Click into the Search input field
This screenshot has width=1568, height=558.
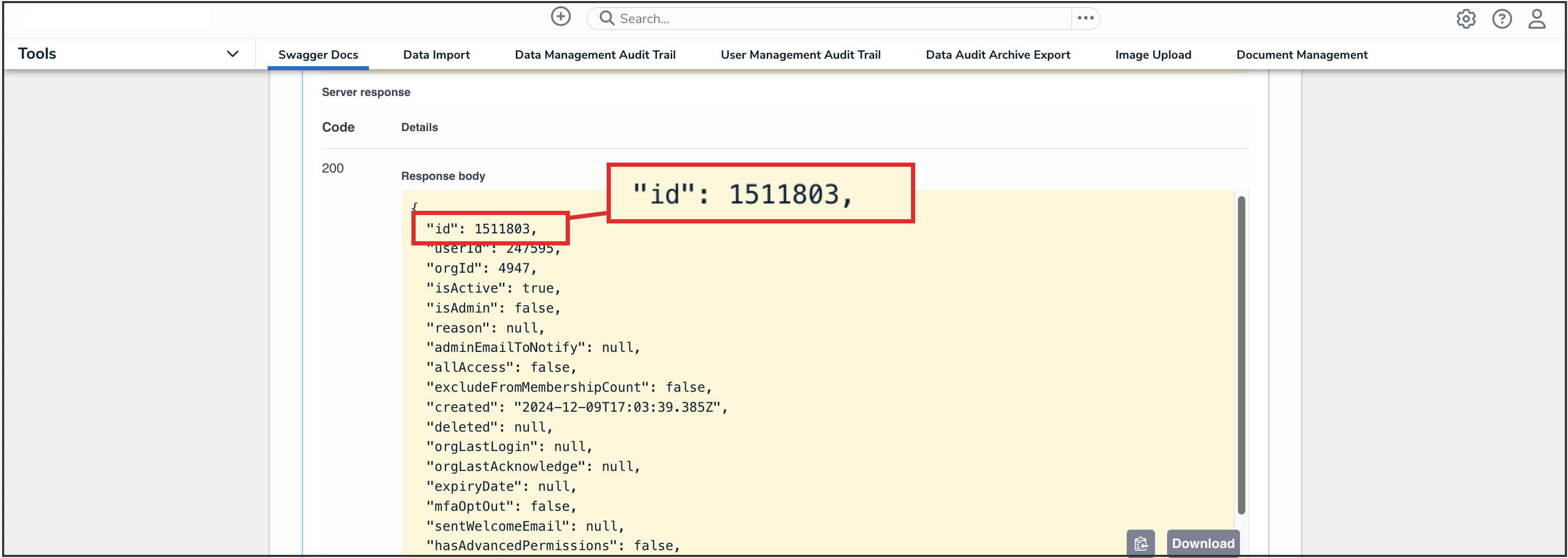coord(840,19)
